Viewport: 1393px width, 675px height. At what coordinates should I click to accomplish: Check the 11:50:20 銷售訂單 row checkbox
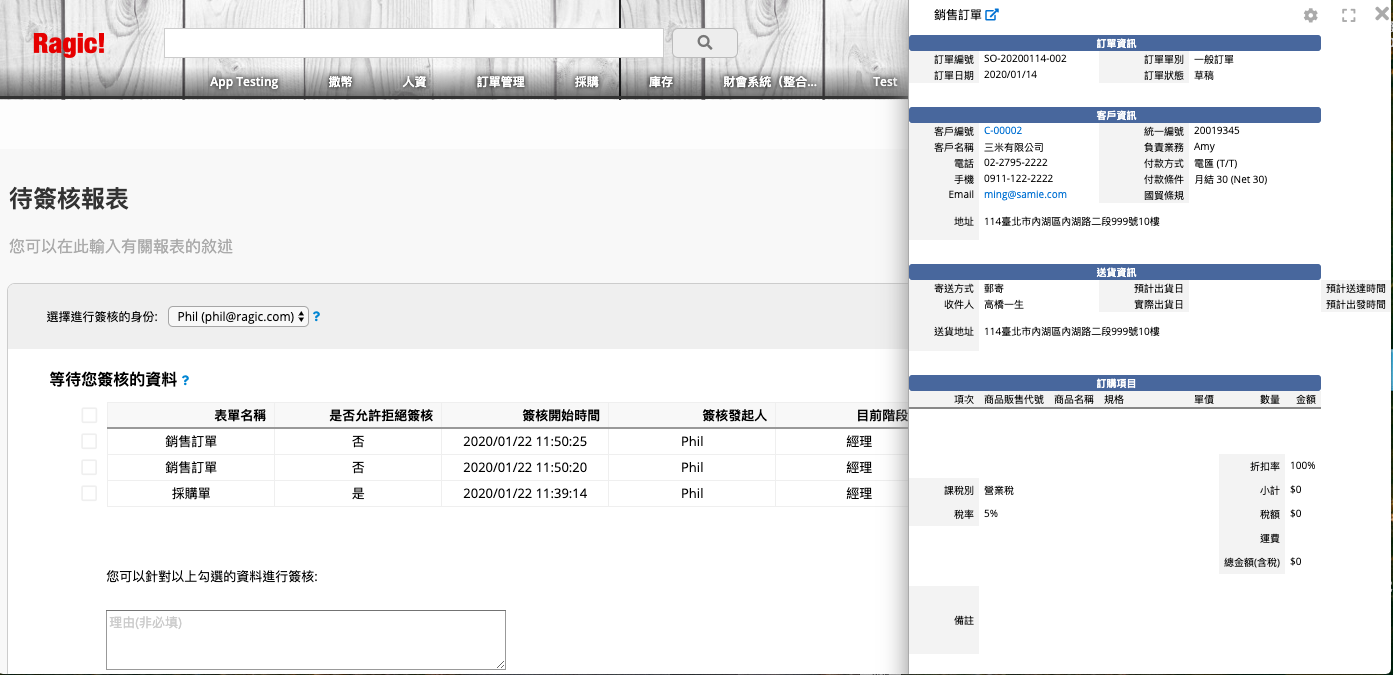click(89, 467)
